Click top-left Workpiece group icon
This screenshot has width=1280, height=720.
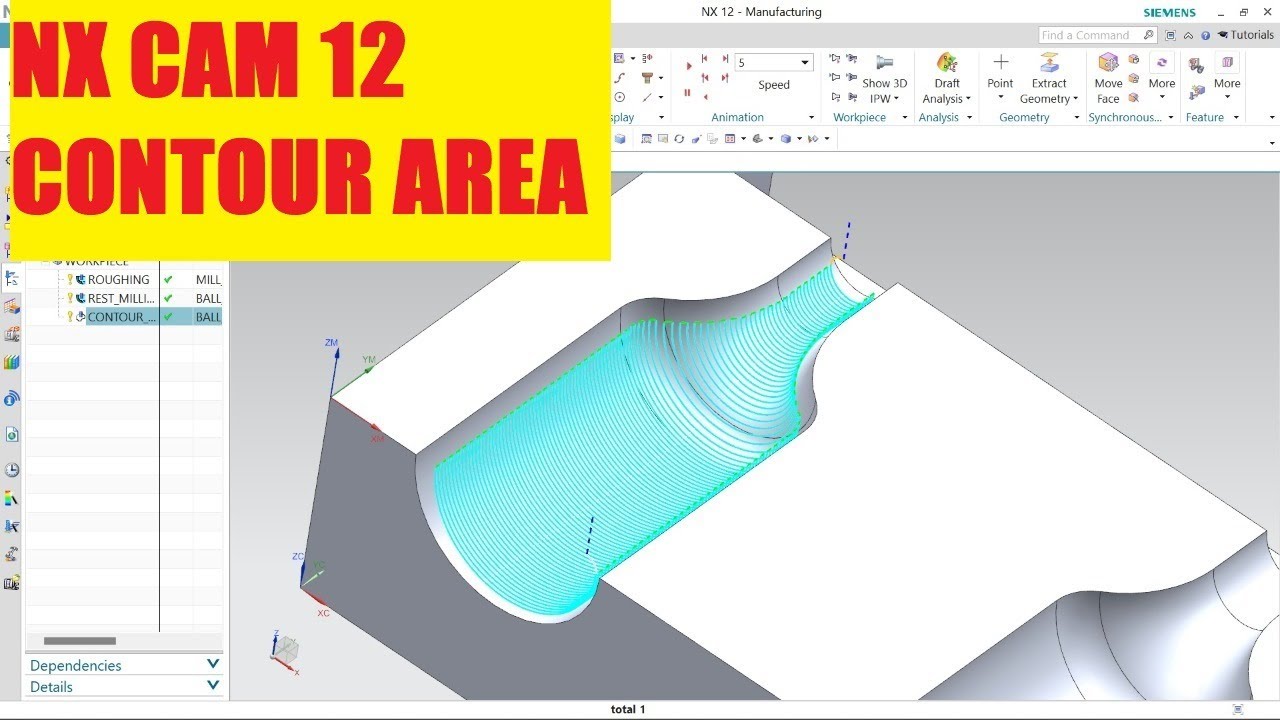tap(835, 58)
